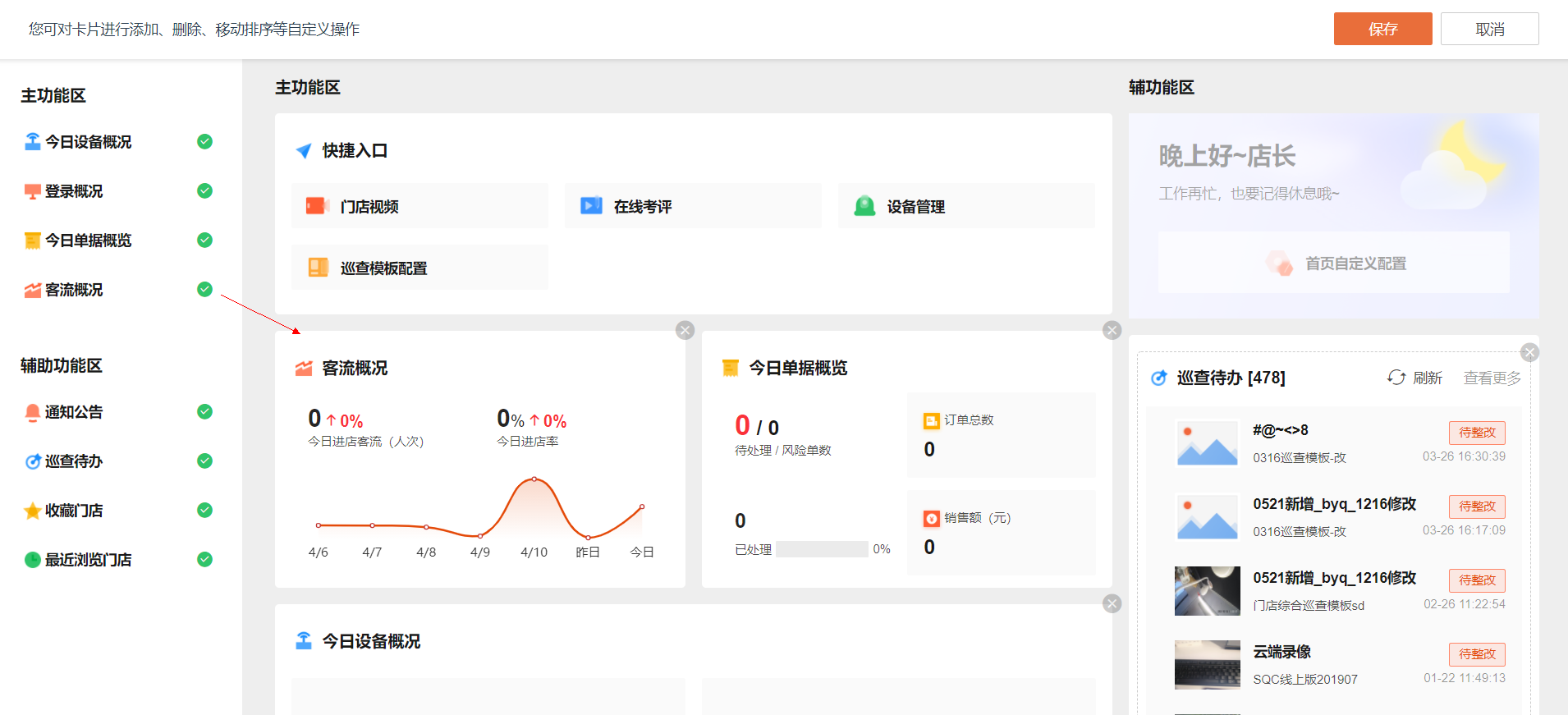Image resolution: width=1568 pixels, height=715 pixels.
Task: Toggle the 登录概况 check mark
Action: (x=205, y=190)
